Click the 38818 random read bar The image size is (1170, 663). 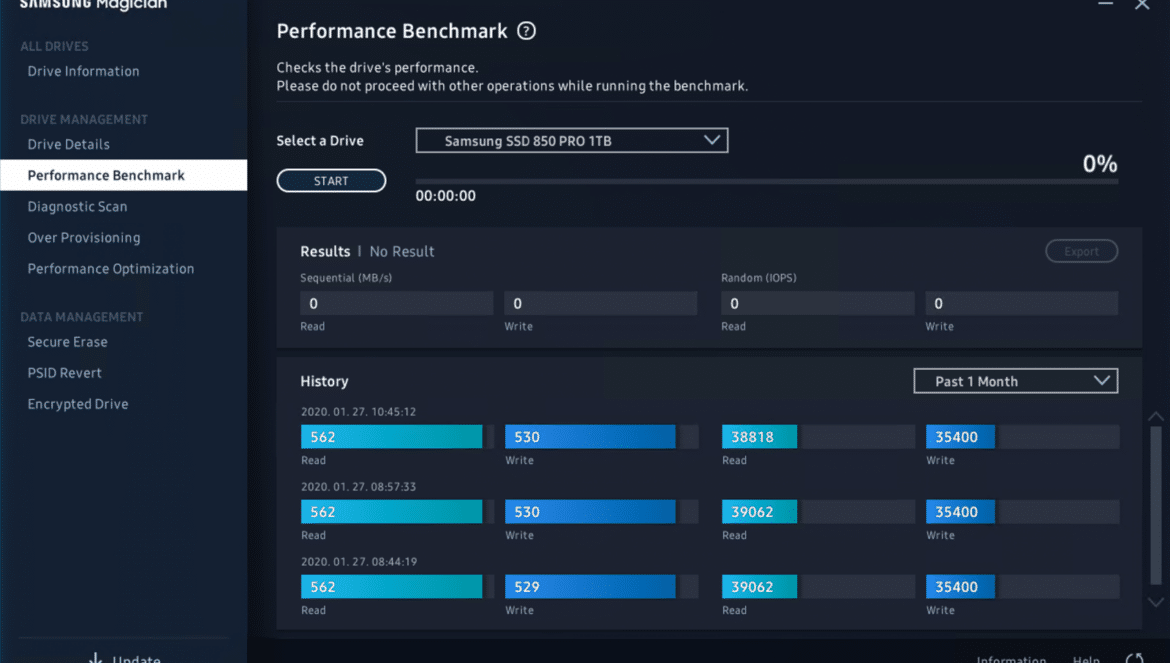(x=759, y=437)
